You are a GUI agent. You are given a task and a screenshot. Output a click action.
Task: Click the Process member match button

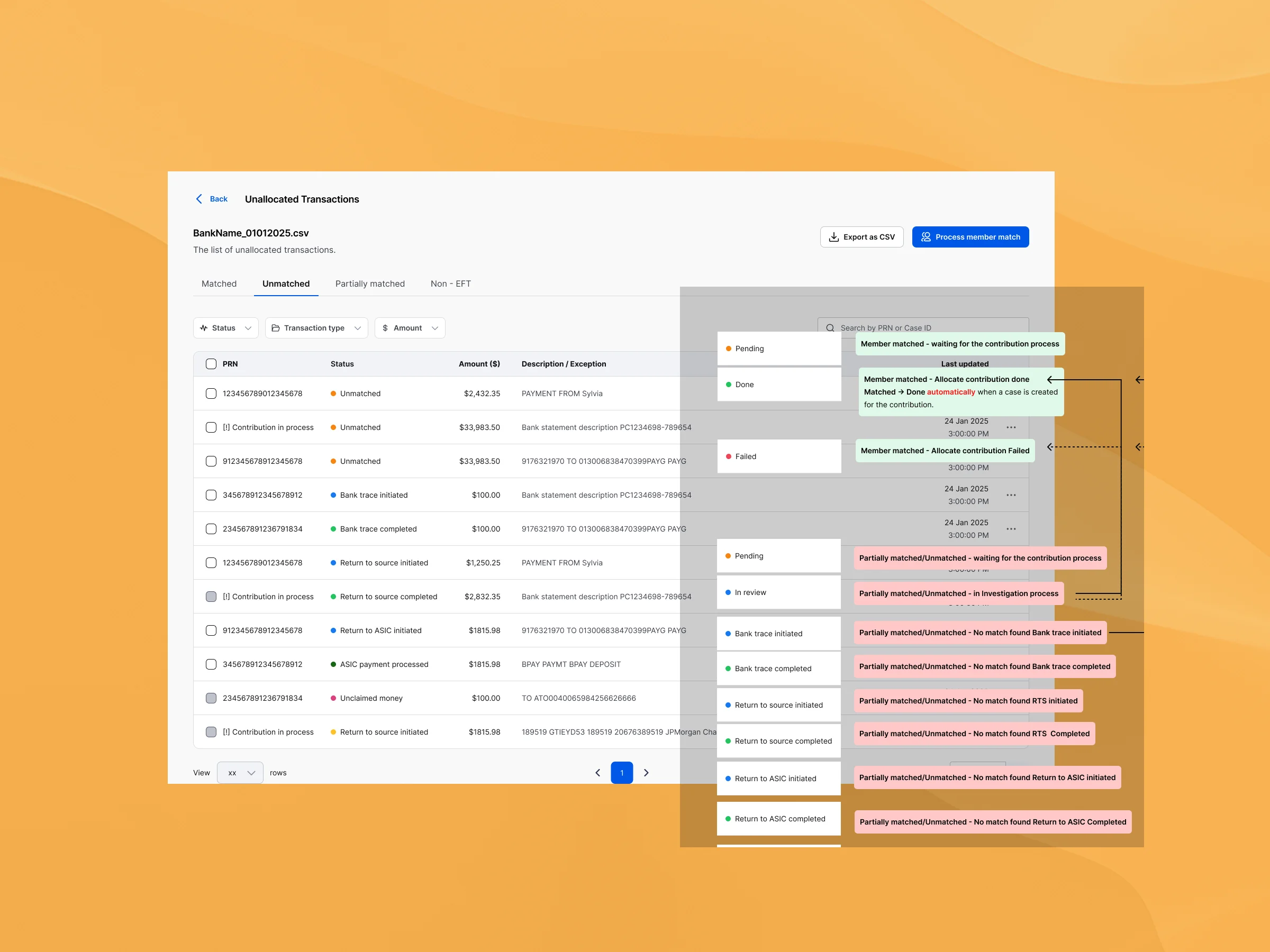pos(970,237)
